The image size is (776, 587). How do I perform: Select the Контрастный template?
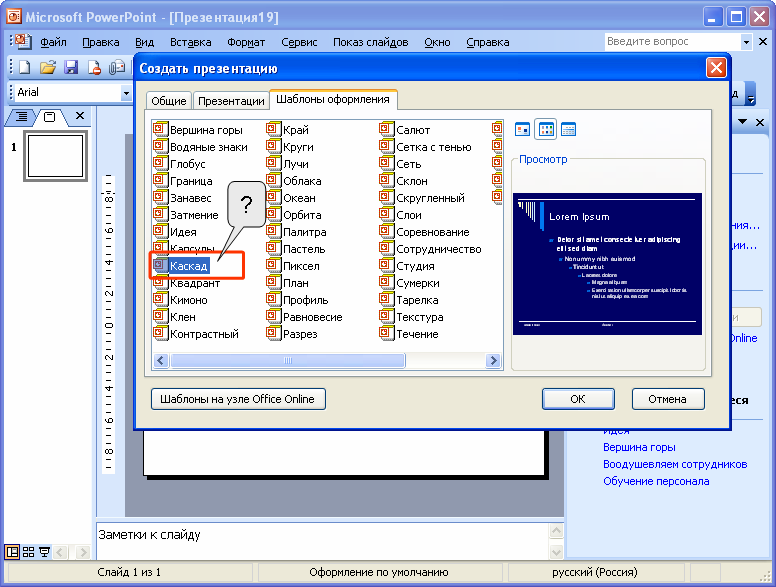pos(204,334)
